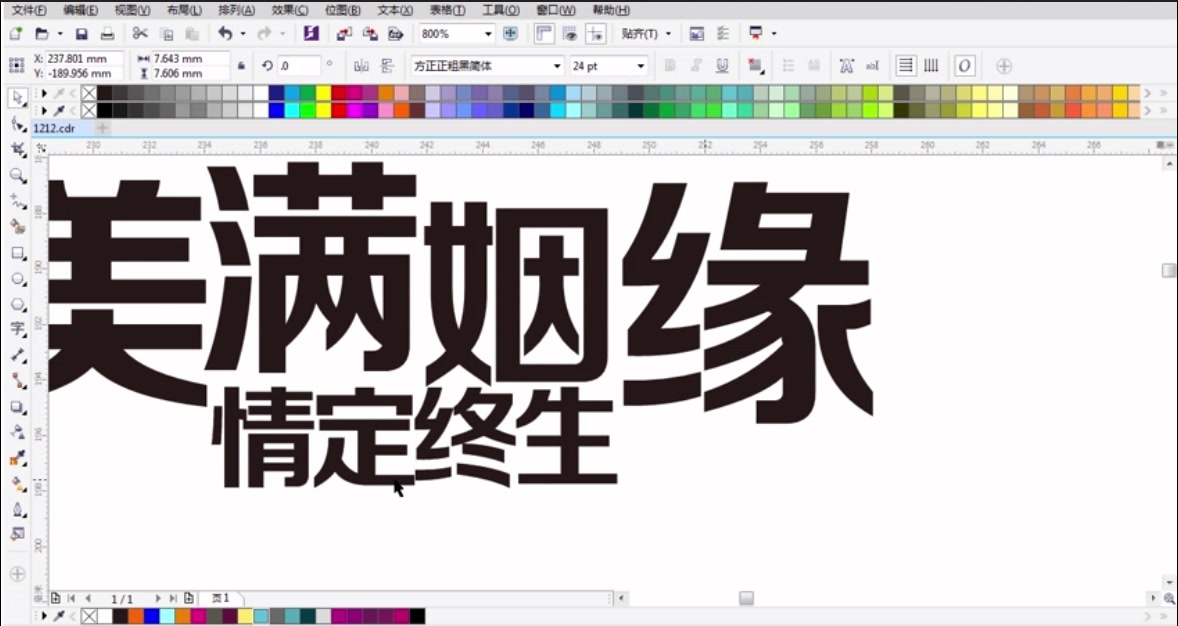Open the Import icon

(x=342, y=33)
